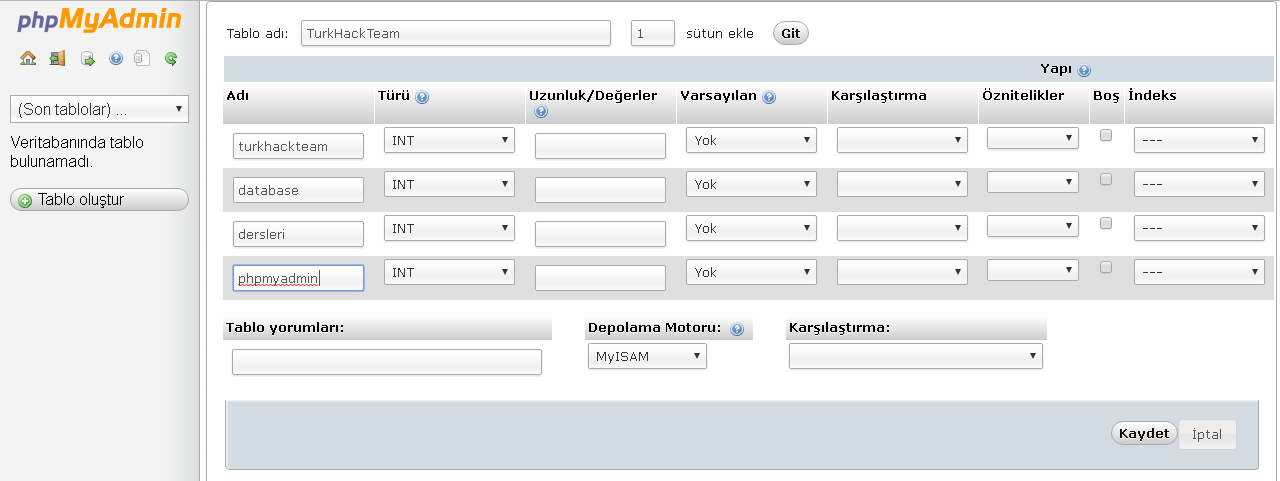Check the Boş box for database row
The image size is (1280, 481).
click(1106, 180)
